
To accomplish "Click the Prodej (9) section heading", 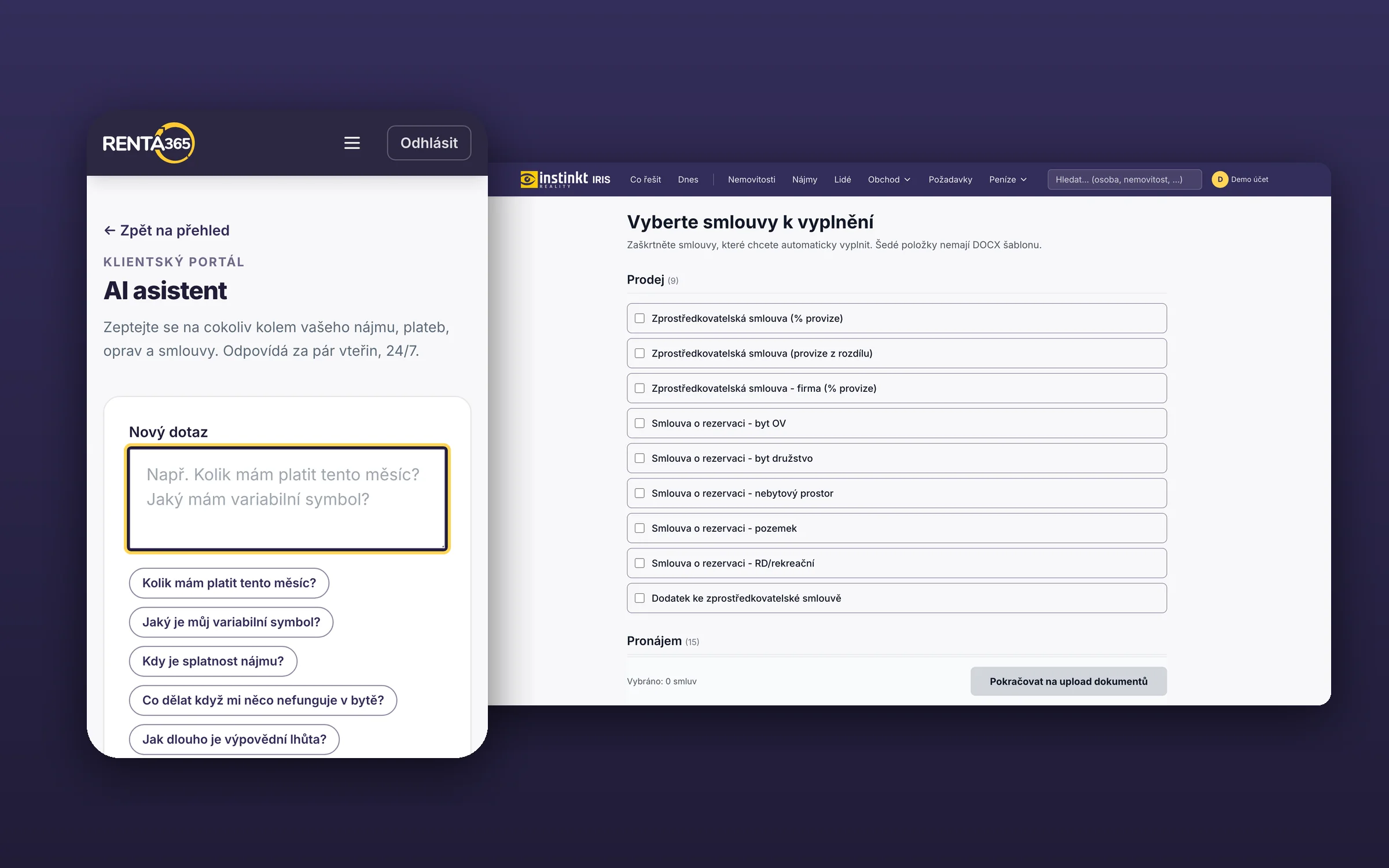I will [x=652, y=280].
